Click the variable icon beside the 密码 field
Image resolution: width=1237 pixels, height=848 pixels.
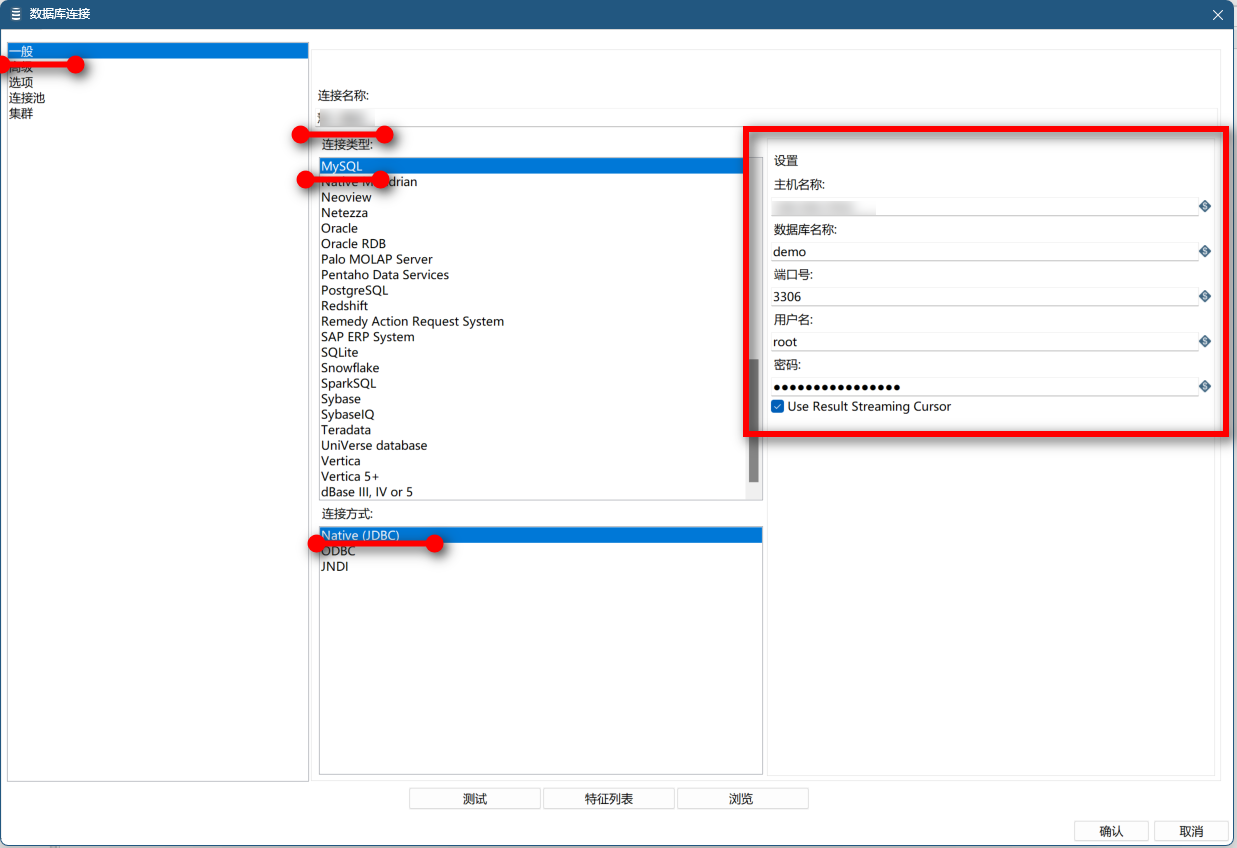click(1204, 386)
